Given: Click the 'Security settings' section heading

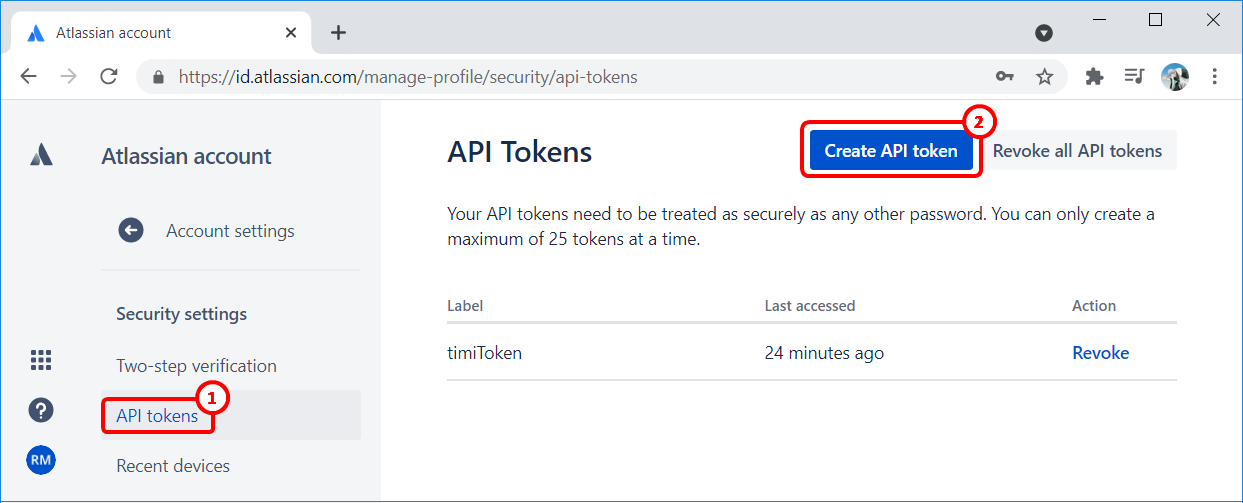Looking at the screenshot, I should coord(181,314).
